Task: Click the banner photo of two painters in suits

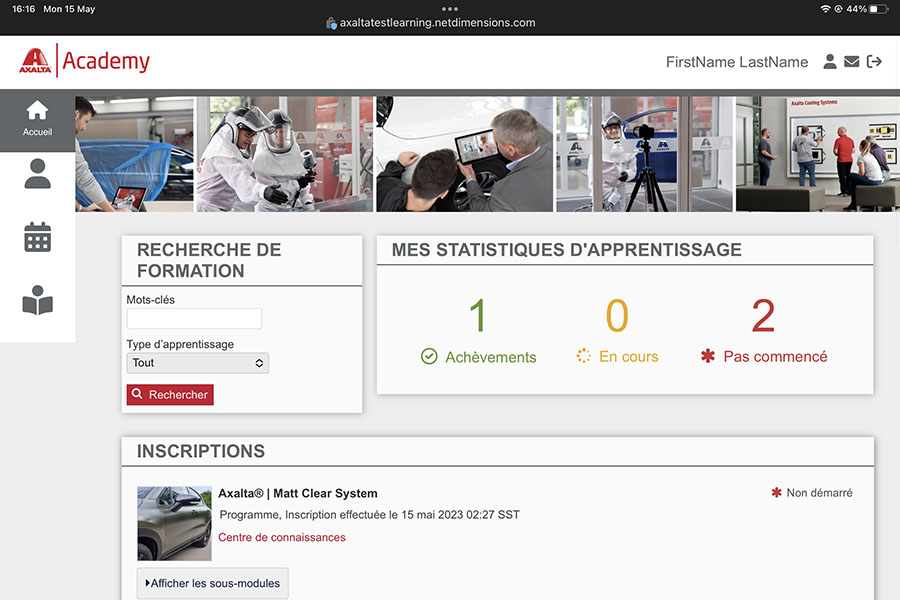Action: click(x=285, y=154)
